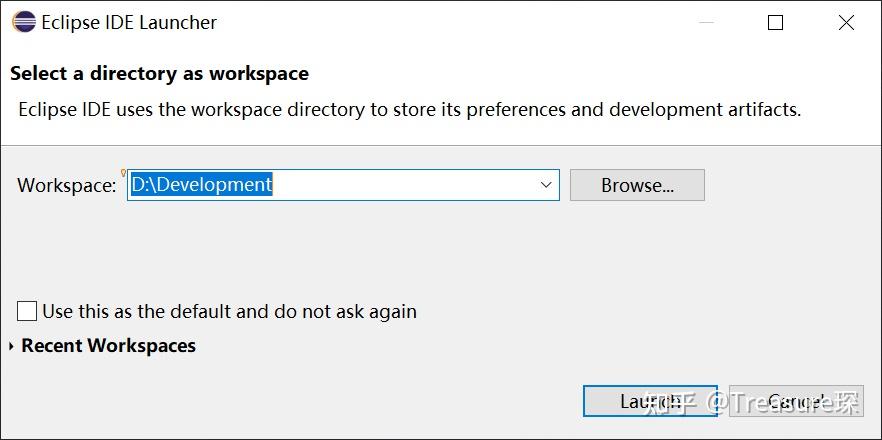Open the Workspace path dropdown arrow
Image resolution: width=882 pixels, height=440 pixels.
tap(546, 185)
